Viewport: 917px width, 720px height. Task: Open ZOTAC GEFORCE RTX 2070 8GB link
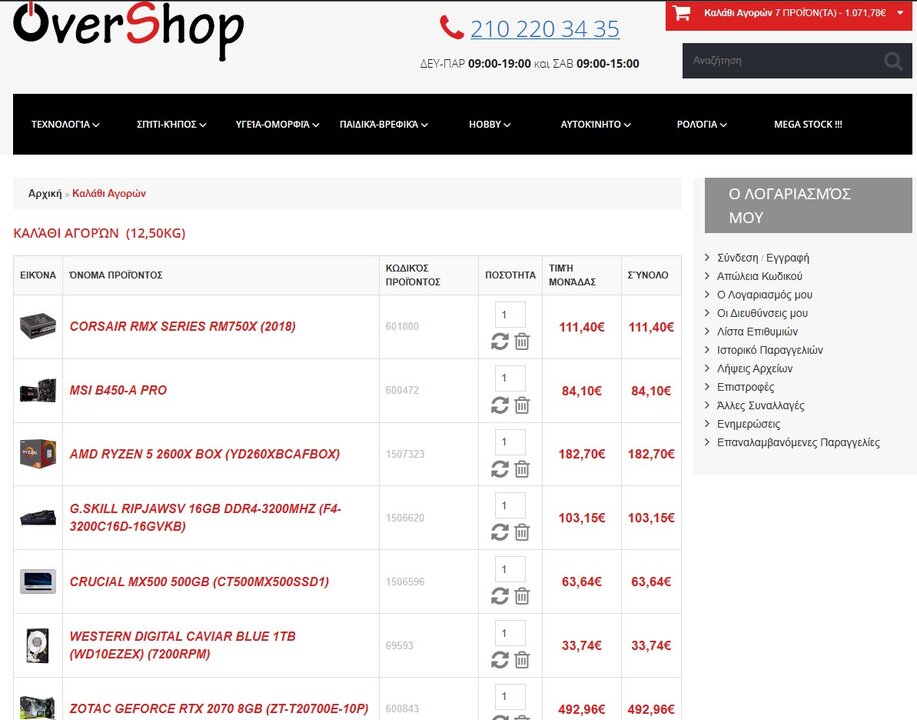(x=219, y=709)
